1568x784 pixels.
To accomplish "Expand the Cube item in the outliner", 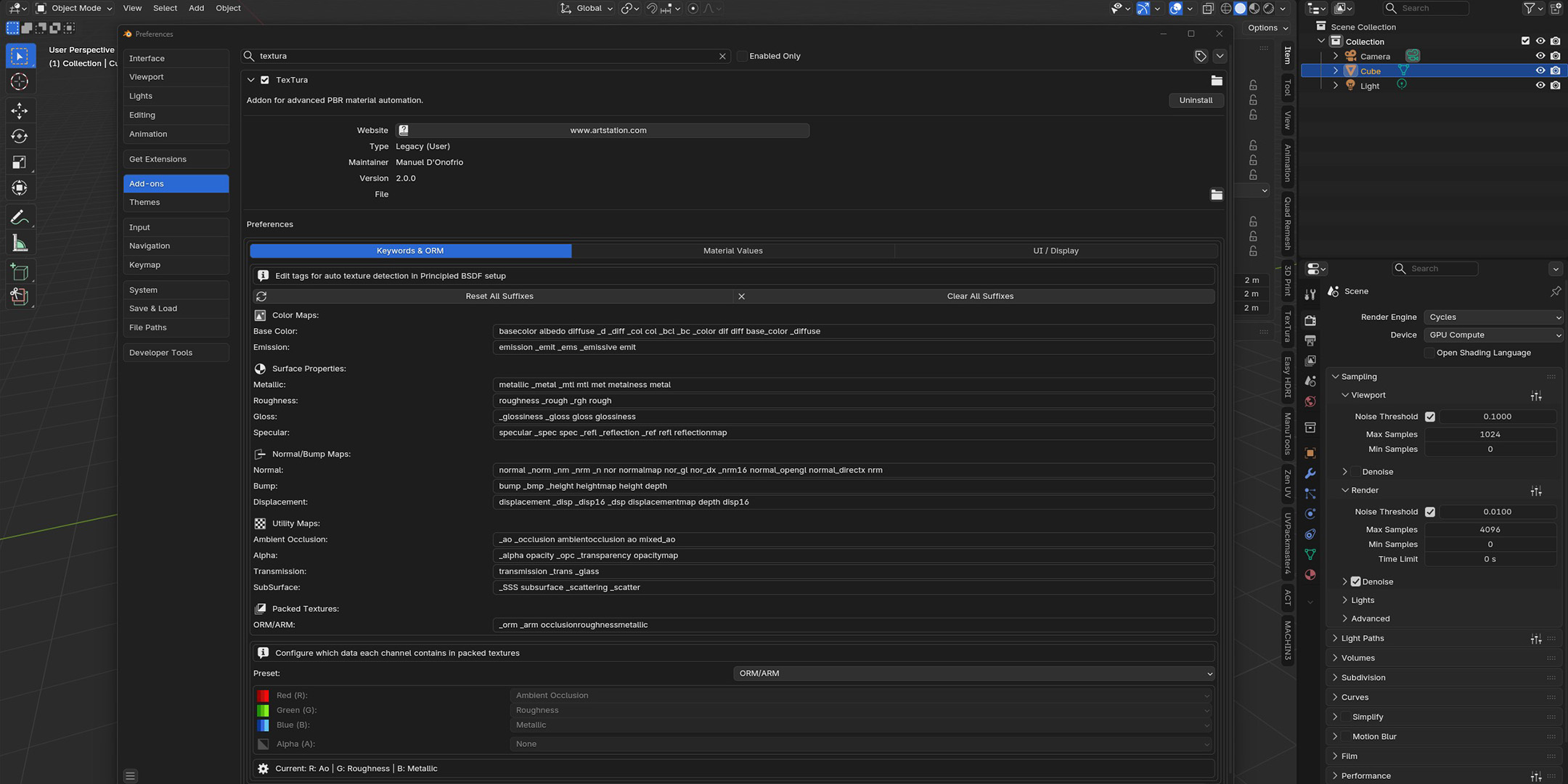I will point(1335,70).
